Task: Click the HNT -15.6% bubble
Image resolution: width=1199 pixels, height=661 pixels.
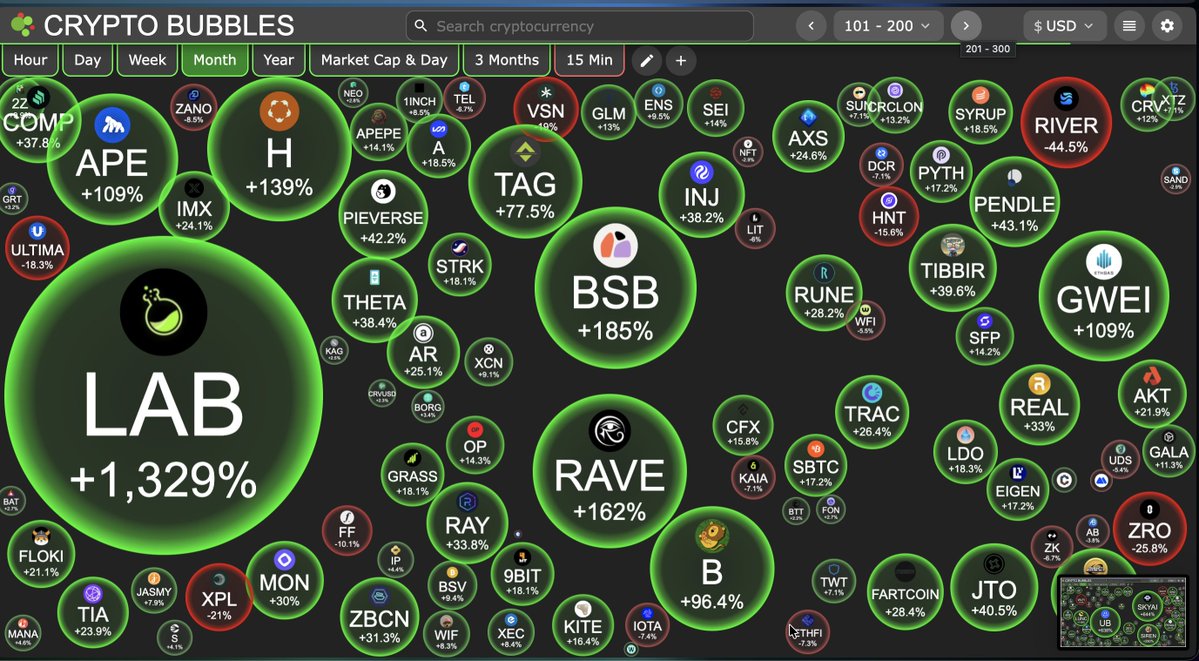Action: (x=888, y=216)
